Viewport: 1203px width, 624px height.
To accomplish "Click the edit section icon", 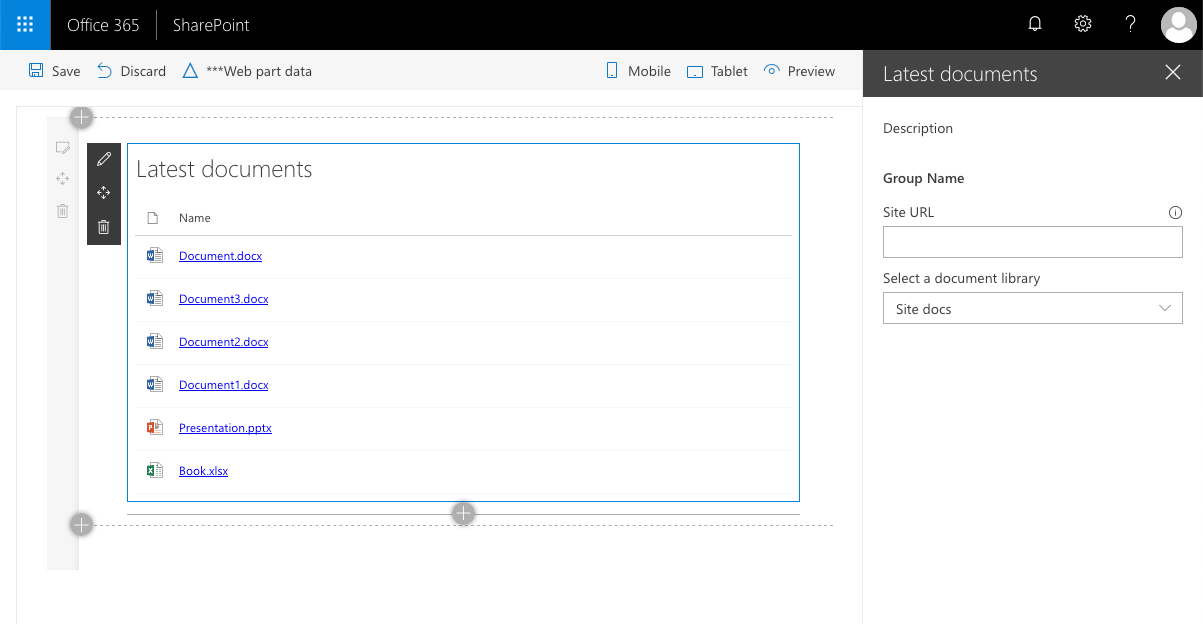I will coord(62,148).
